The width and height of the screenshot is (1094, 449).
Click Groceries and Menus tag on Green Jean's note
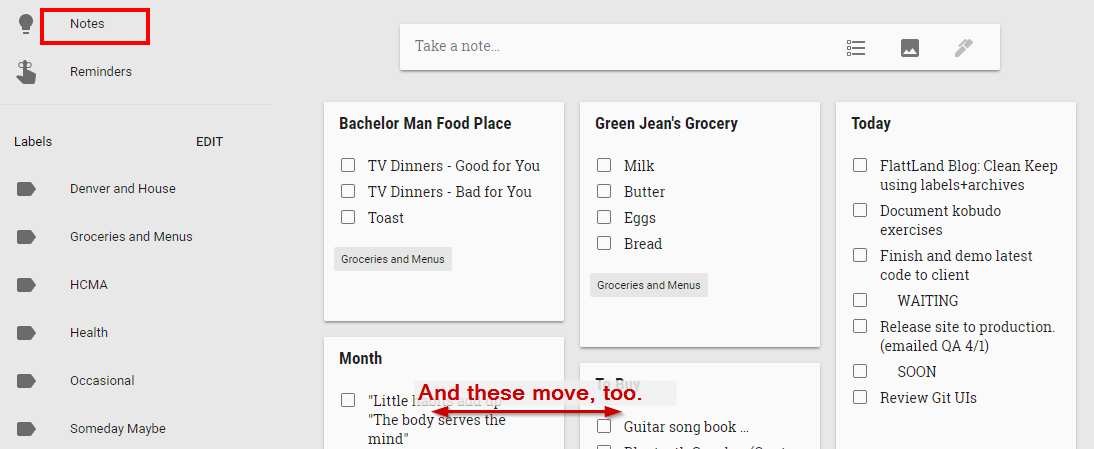tap(649, 285)
